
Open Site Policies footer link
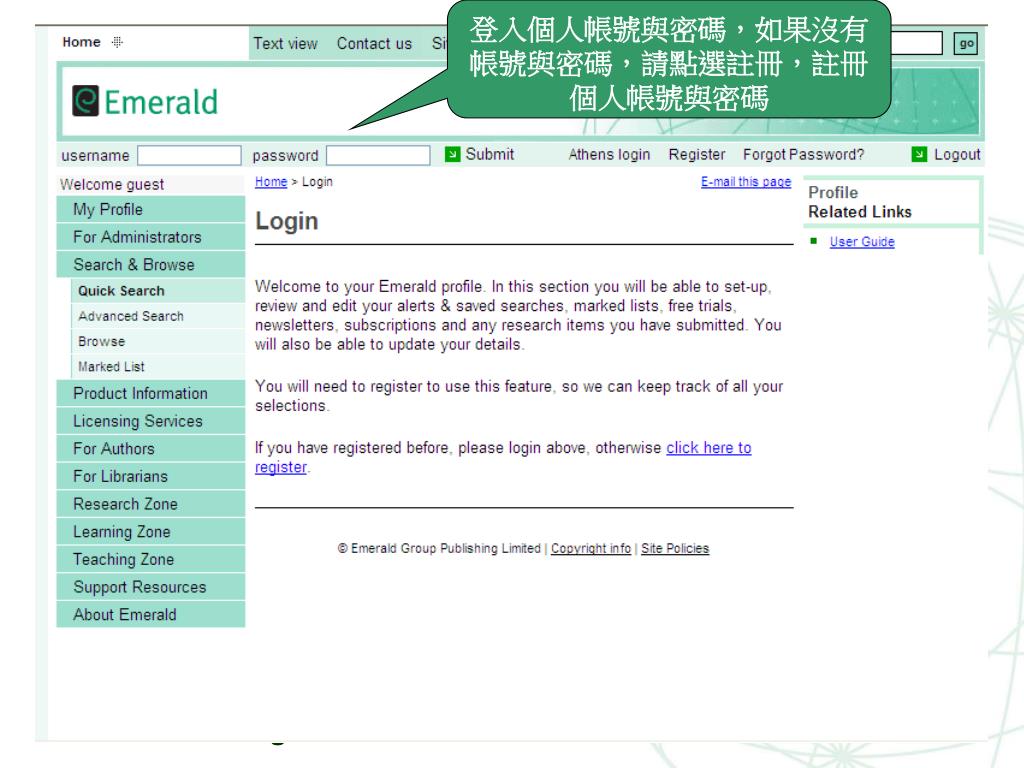[675, 549]
